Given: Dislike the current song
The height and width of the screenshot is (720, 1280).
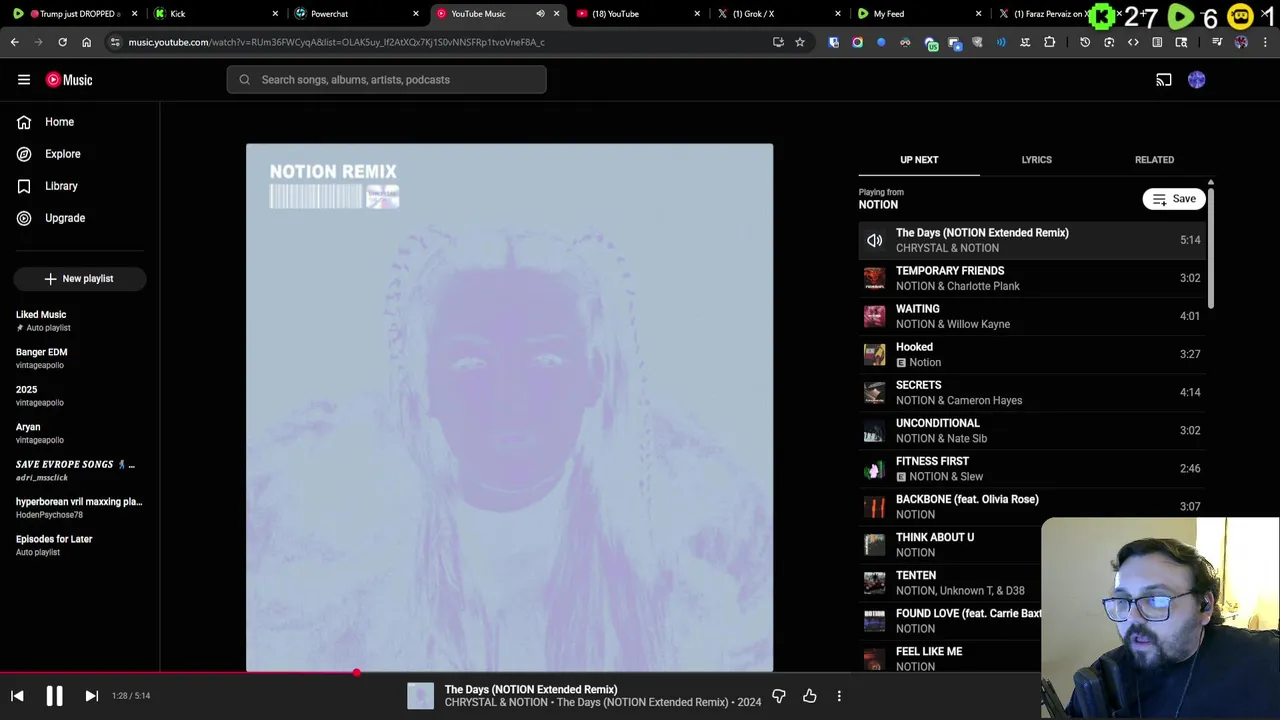Looking at the screenshot, I should click(x=779, y=696).
